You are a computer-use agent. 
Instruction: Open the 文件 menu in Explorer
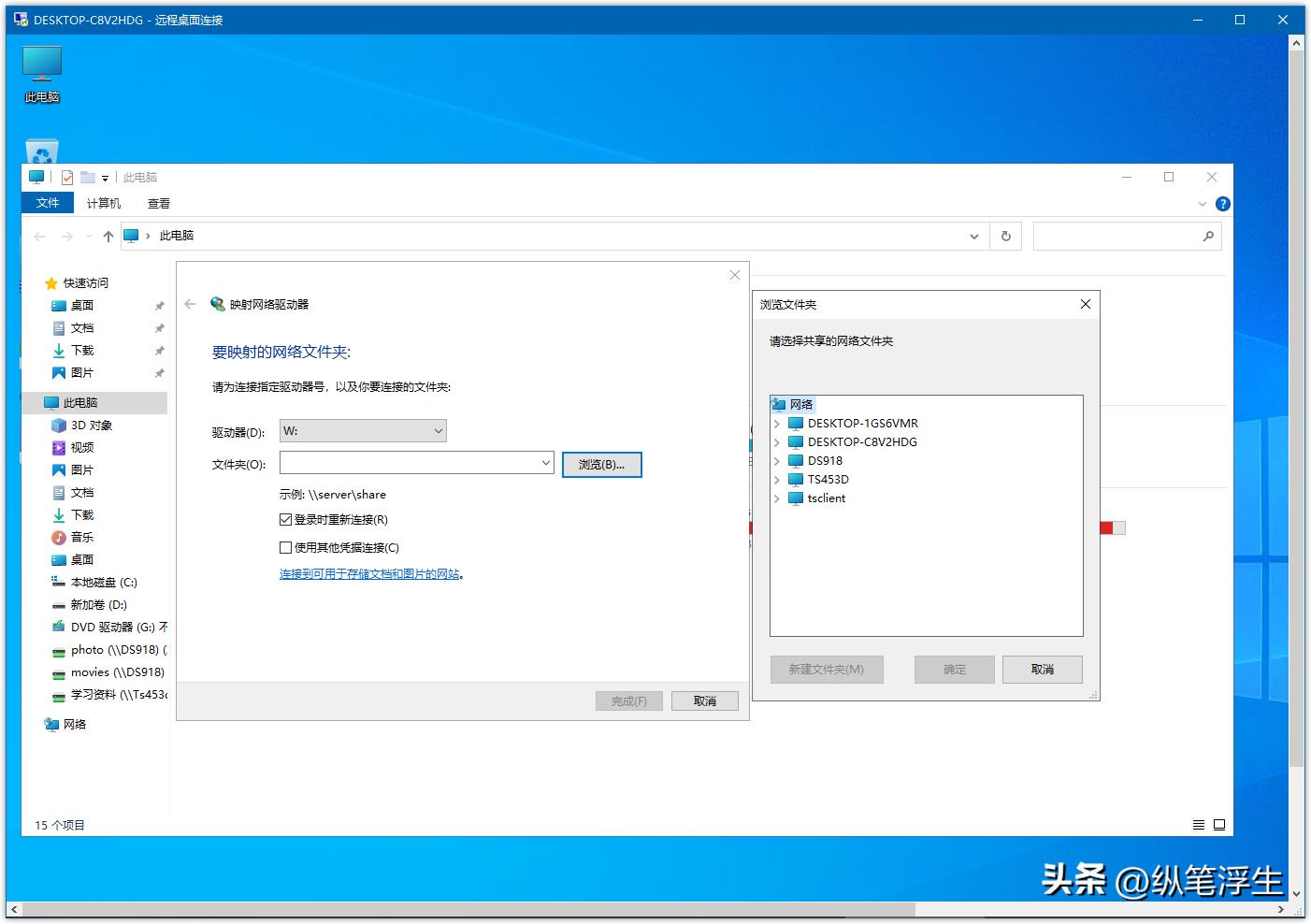[48, 203]
